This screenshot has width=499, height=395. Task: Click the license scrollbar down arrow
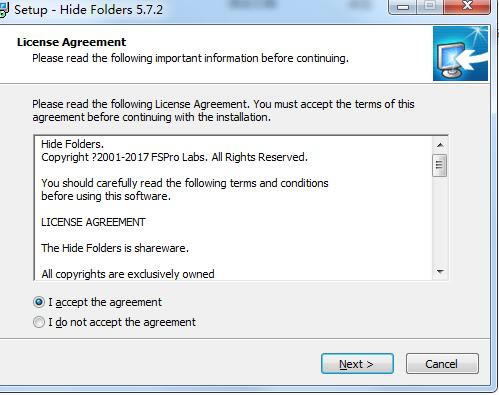440,272
